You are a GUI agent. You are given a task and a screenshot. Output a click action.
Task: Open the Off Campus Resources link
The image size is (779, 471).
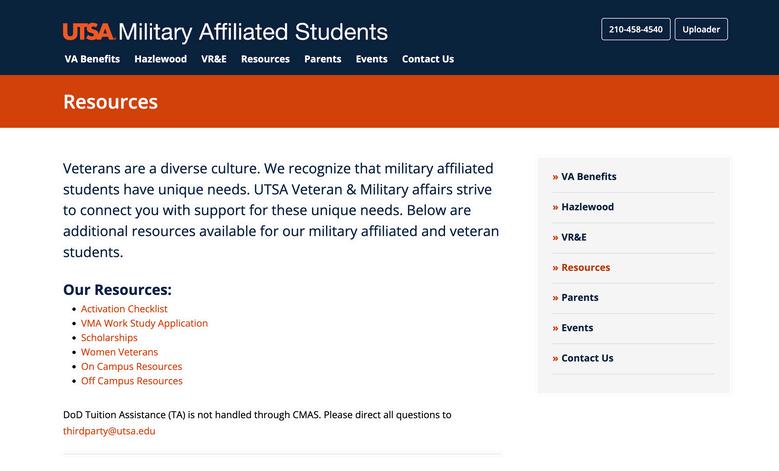[x=132, y=381]
